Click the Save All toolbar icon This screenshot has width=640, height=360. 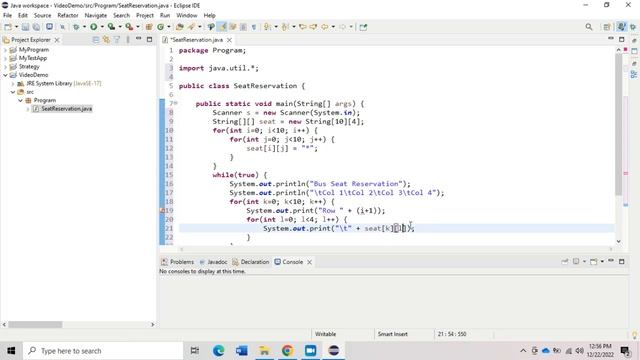pyautogui.click(x=36, y=27)
